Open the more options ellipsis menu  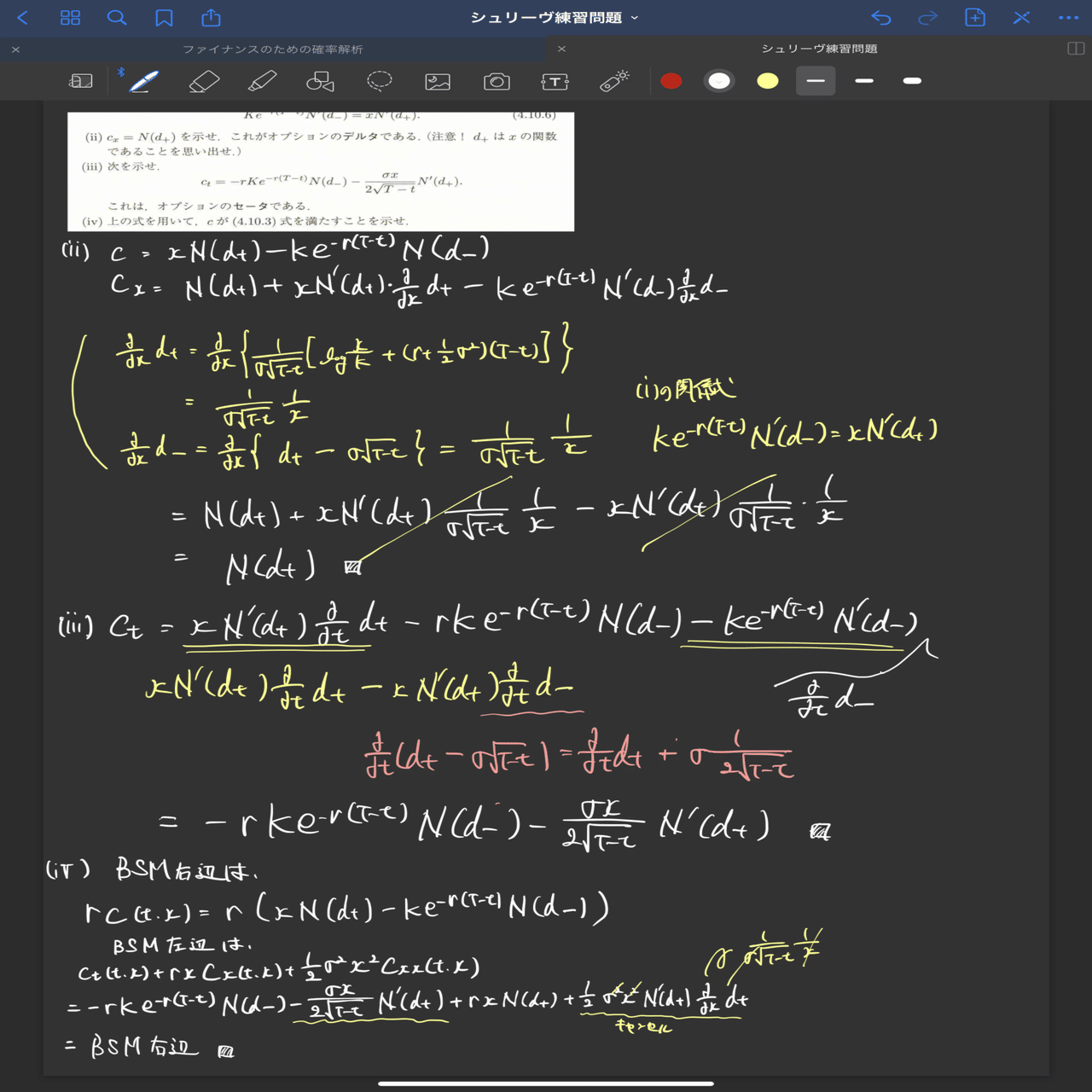pos(1068,17)
